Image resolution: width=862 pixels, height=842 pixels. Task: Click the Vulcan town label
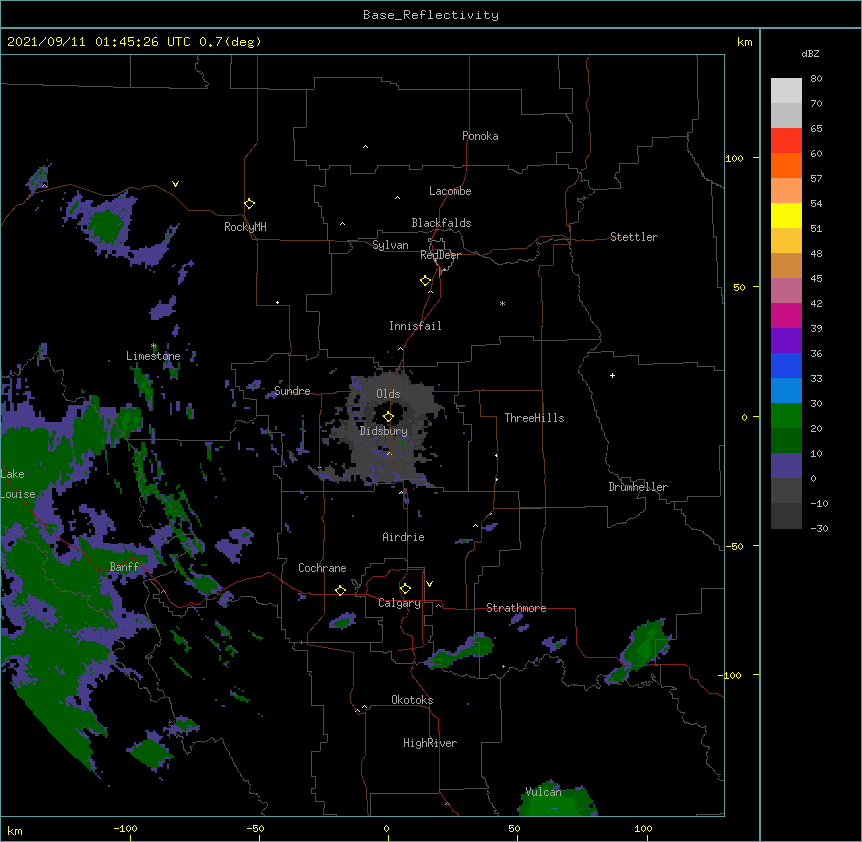[x=543, y=792]
